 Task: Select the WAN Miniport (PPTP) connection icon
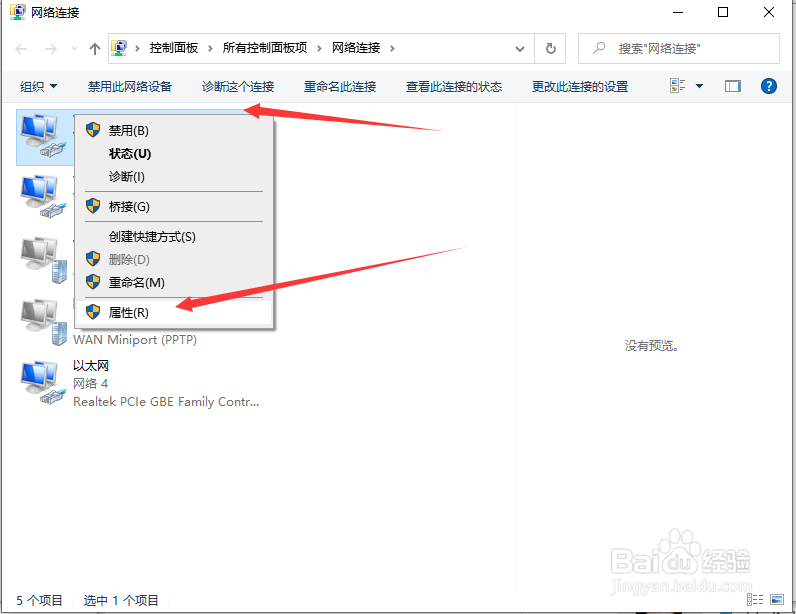pos(44,322)
